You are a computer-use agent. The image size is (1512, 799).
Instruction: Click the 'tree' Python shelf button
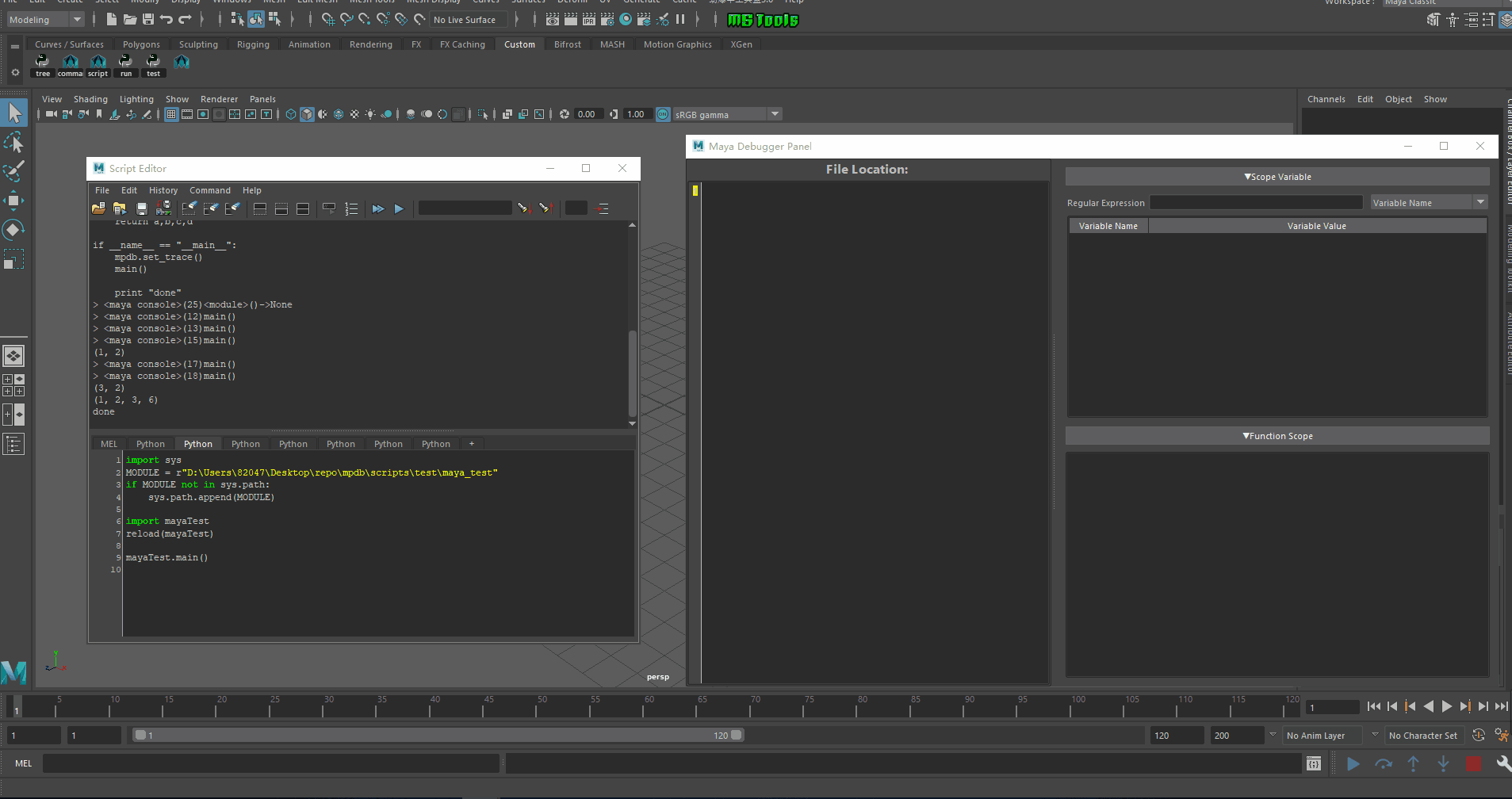43,66
